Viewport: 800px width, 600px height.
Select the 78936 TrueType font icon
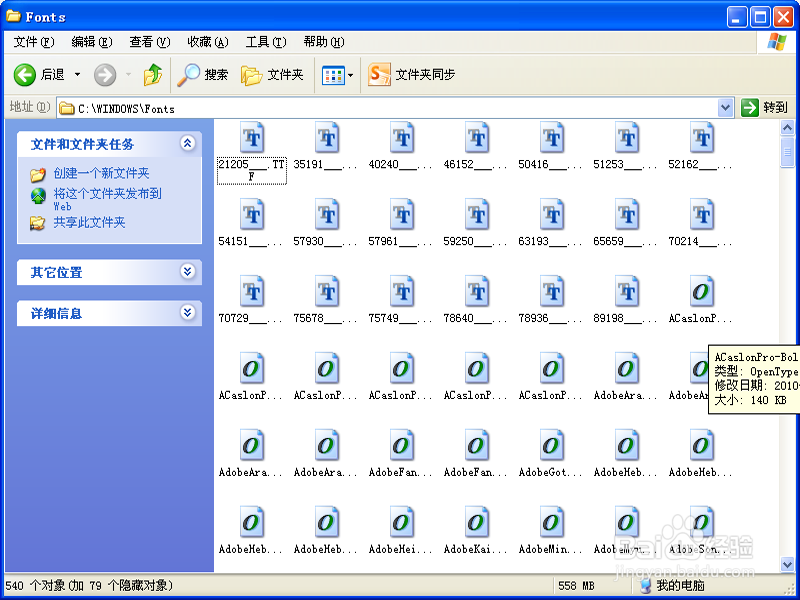click(x=552, y=292)
